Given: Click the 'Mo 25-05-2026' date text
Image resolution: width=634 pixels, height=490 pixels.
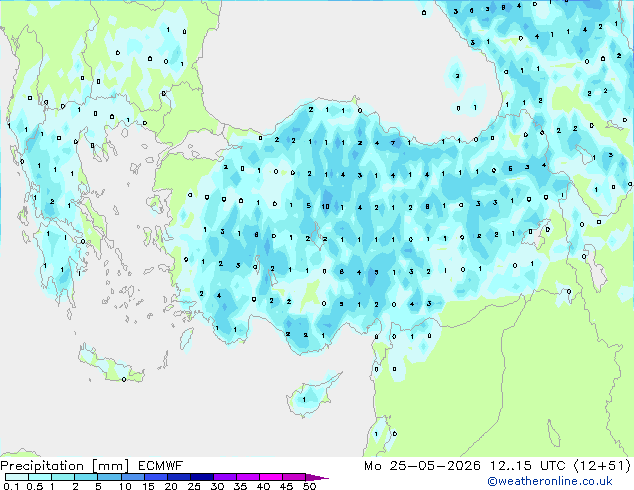Looking at the screenshot, I should coord(423,466).
